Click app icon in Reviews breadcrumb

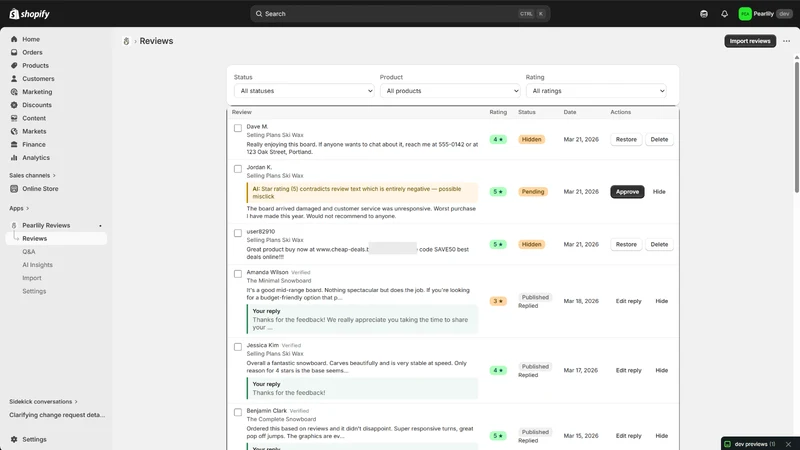126,41
